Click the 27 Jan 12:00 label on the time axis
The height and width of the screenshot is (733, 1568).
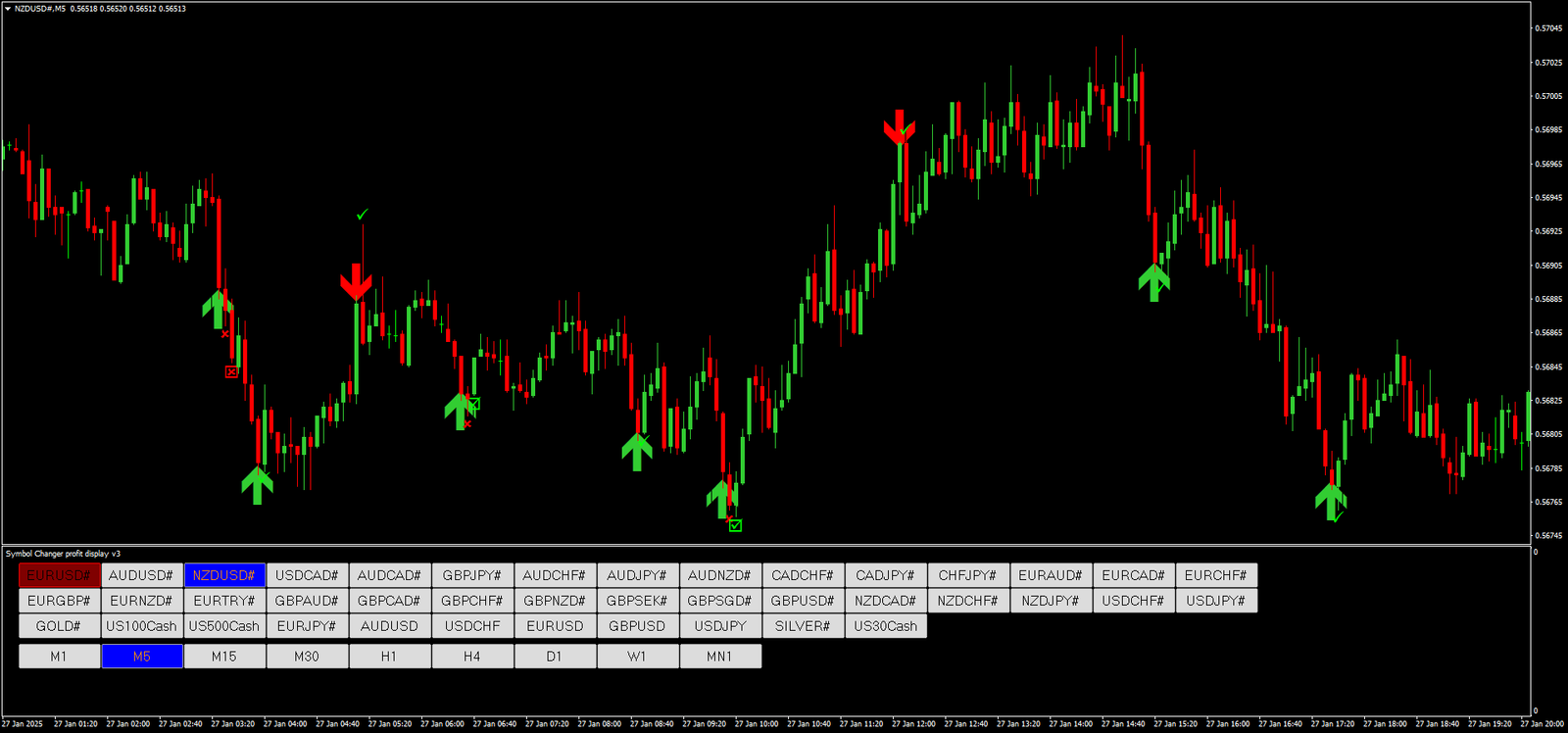tap(913, 724)
